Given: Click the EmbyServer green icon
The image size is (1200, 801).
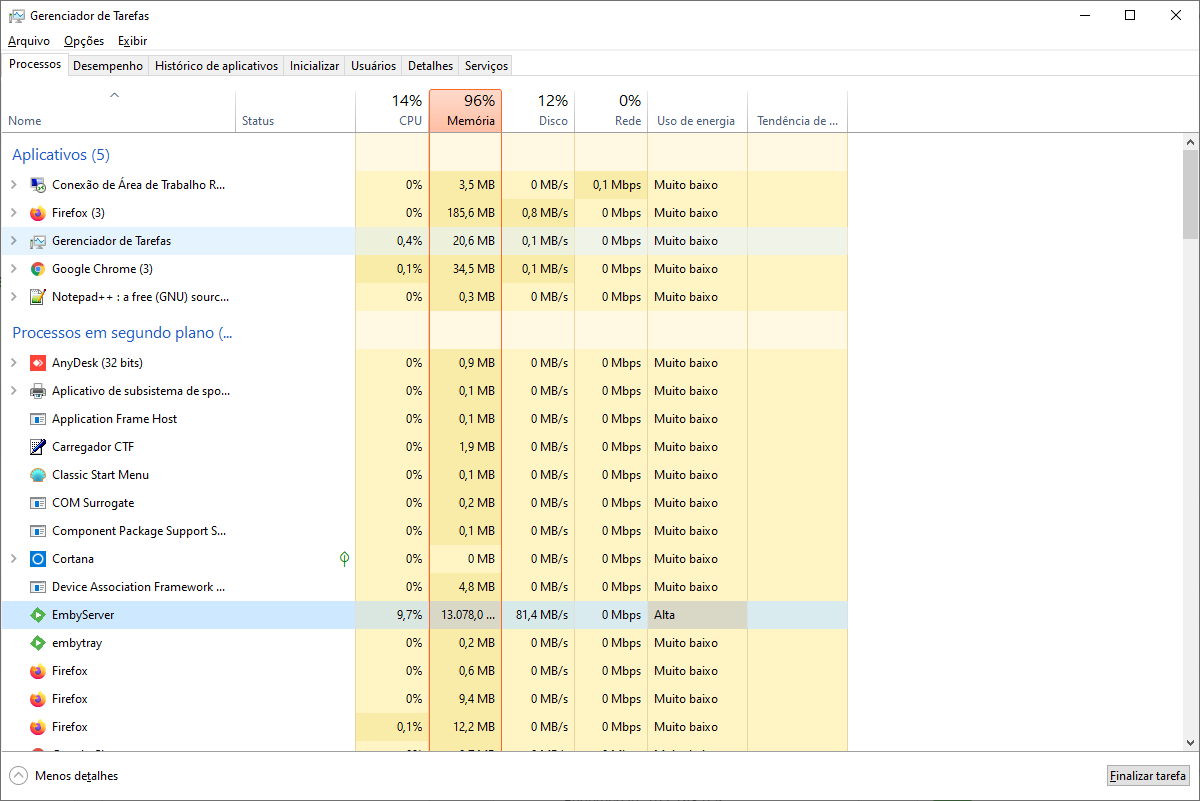Looking at the screenshot, I should click(38, 615).
